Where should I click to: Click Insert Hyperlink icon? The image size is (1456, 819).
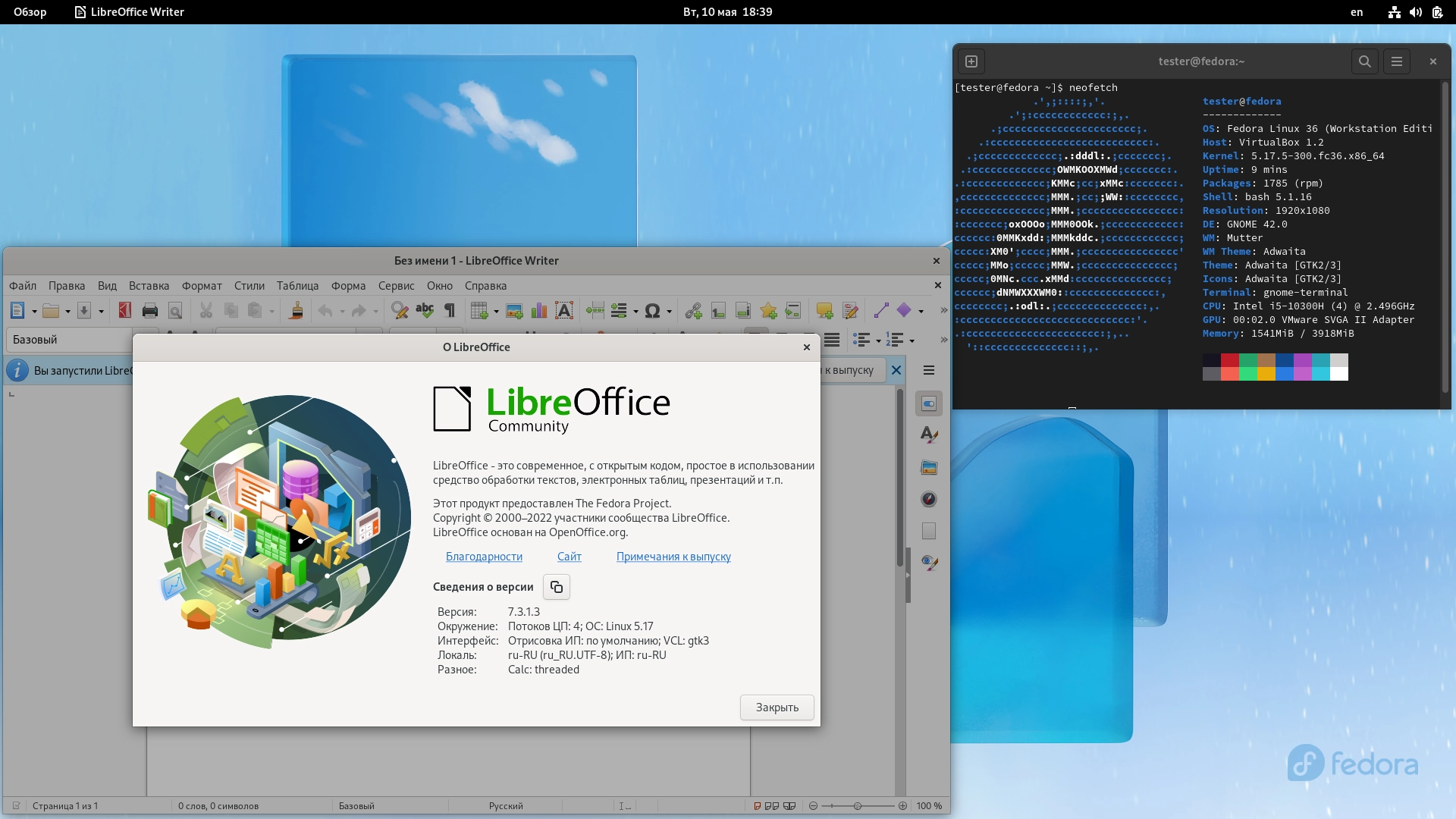(693, 311)
